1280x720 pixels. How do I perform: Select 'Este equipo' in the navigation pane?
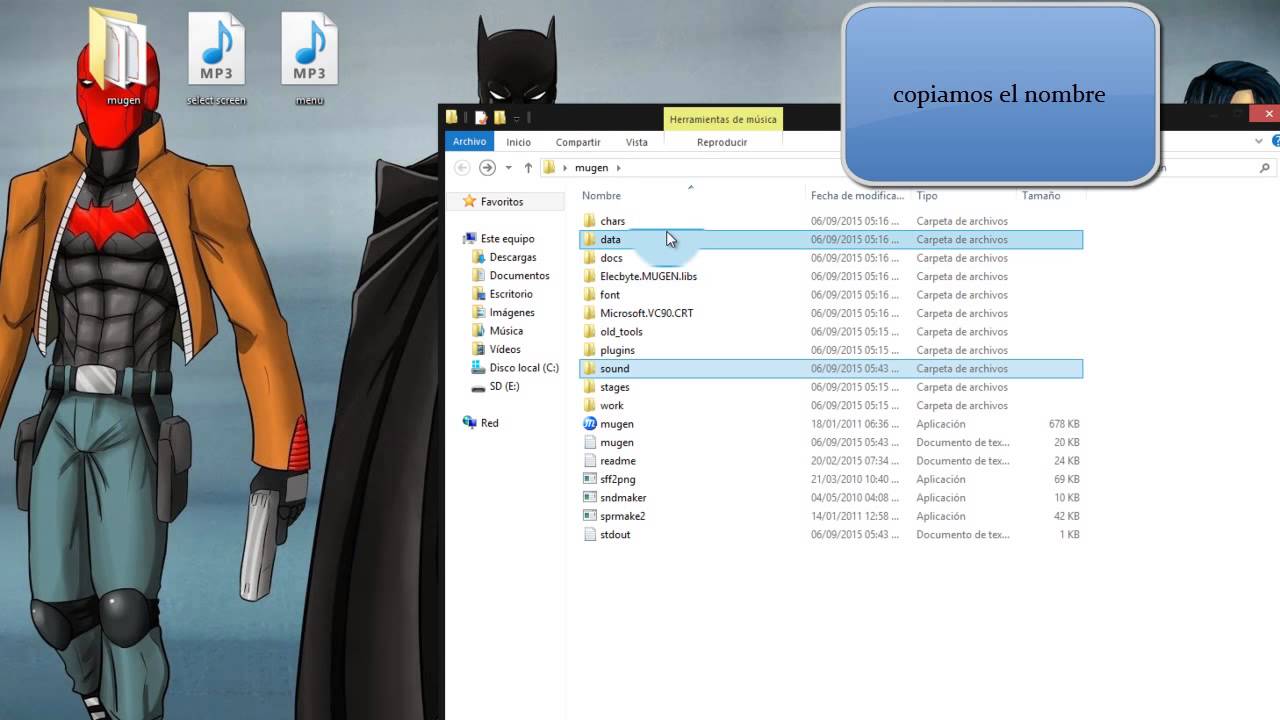(x=508, y=239)
